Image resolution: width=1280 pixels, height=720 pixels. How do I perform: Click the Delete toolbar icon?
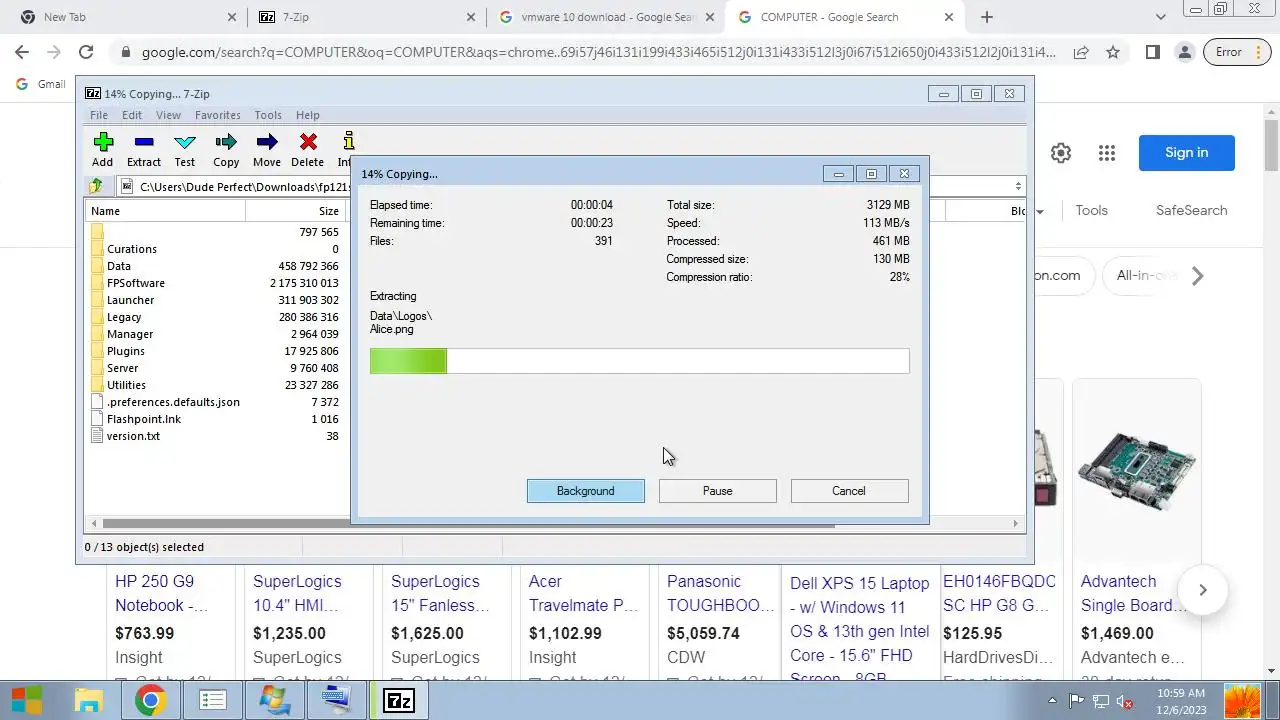308,149
